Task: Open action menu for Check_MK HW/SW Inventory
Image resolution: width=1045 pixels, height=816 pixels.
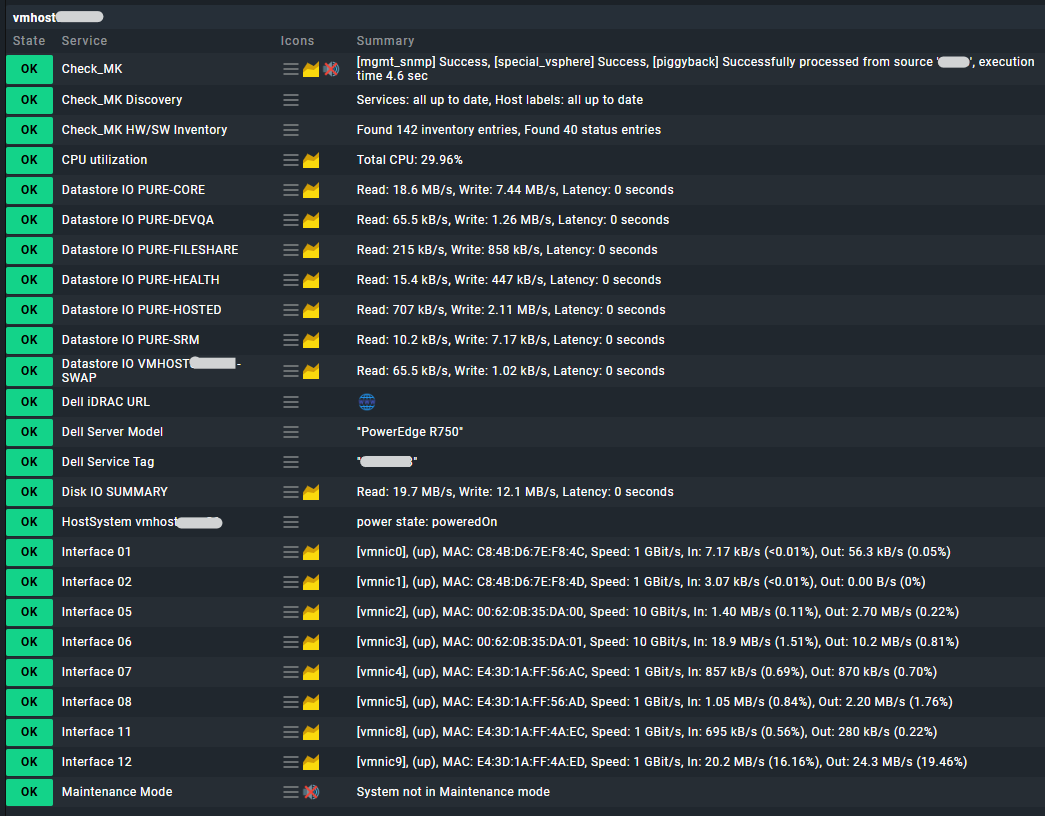Action: click(x=291, y=130)
